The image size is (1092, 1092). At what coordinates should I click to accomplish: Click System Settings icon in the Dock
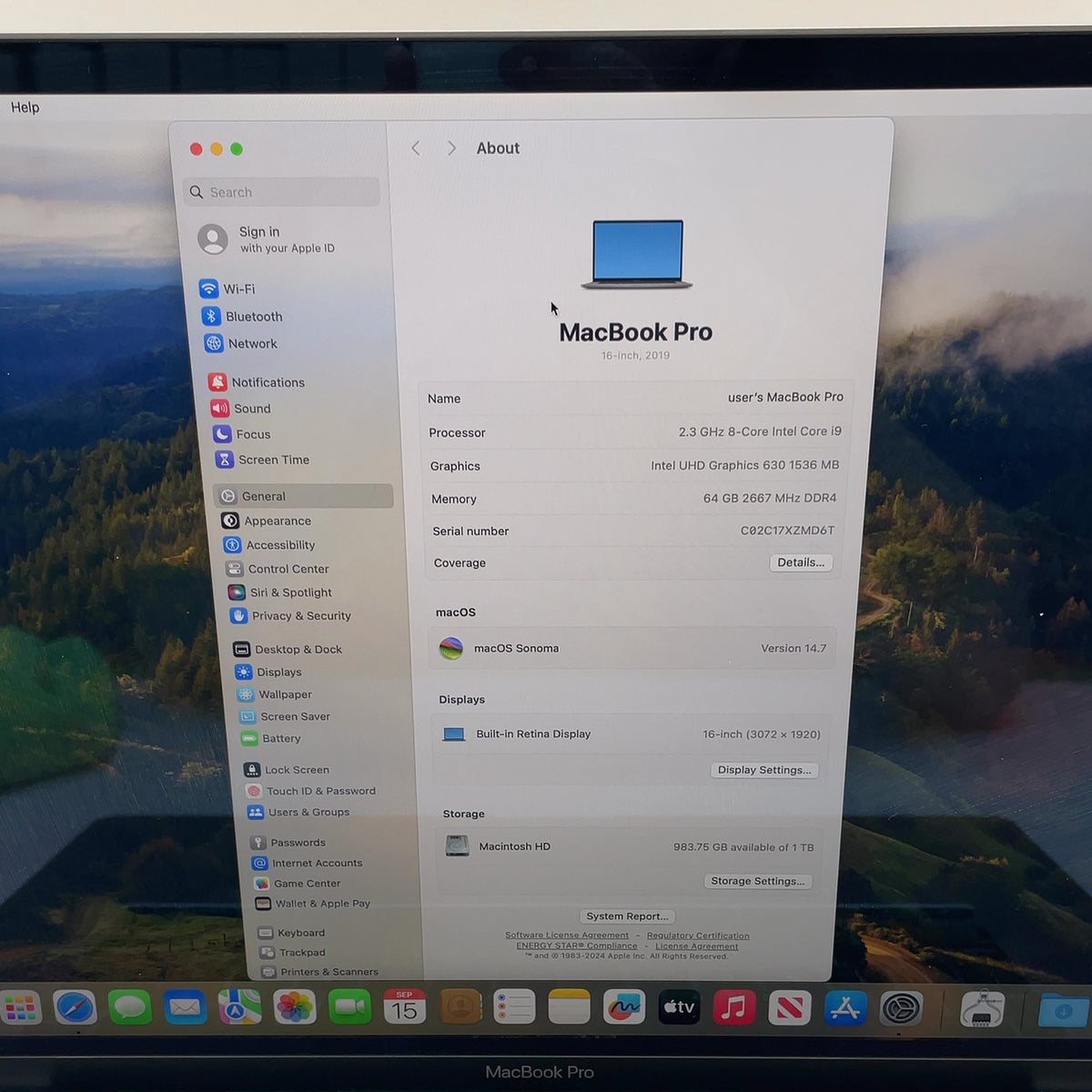901,1008
